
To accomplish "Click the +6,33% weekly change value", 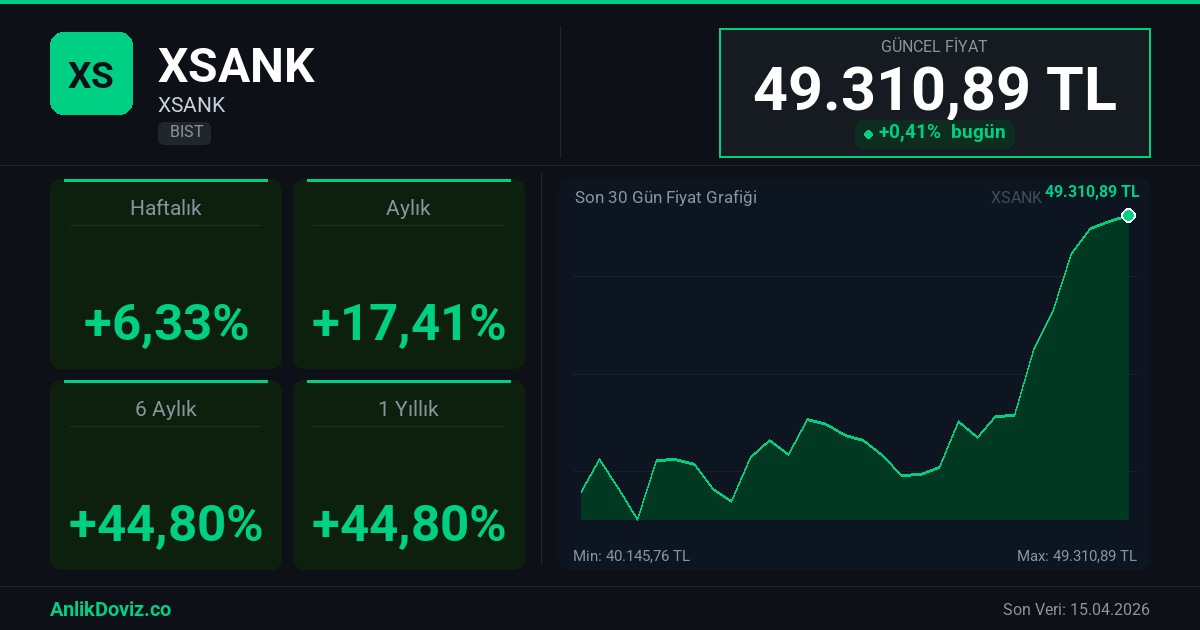I will 166,324.
